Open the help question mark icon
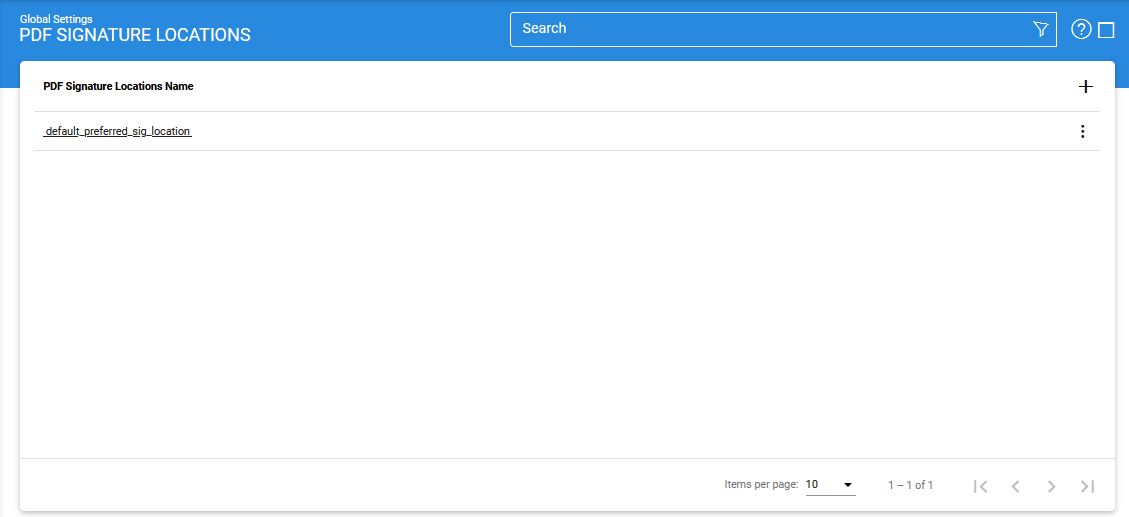 click(1081, 29)
